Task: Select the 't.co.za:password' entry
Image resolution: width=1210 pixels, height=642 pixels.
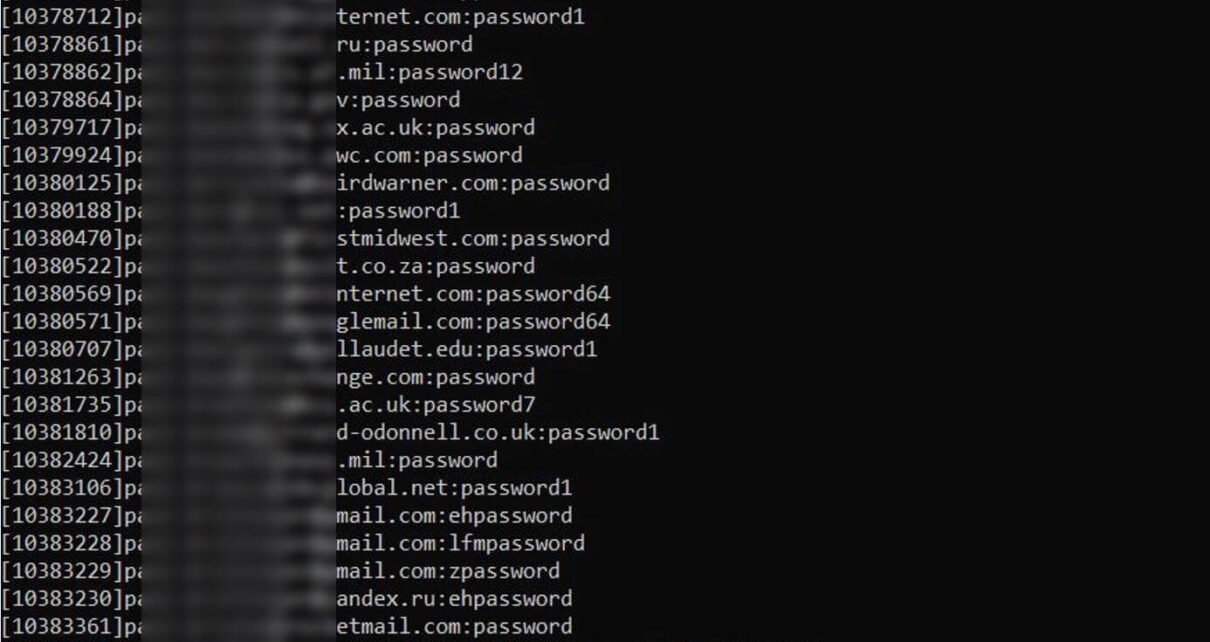Action: (436, 267)
